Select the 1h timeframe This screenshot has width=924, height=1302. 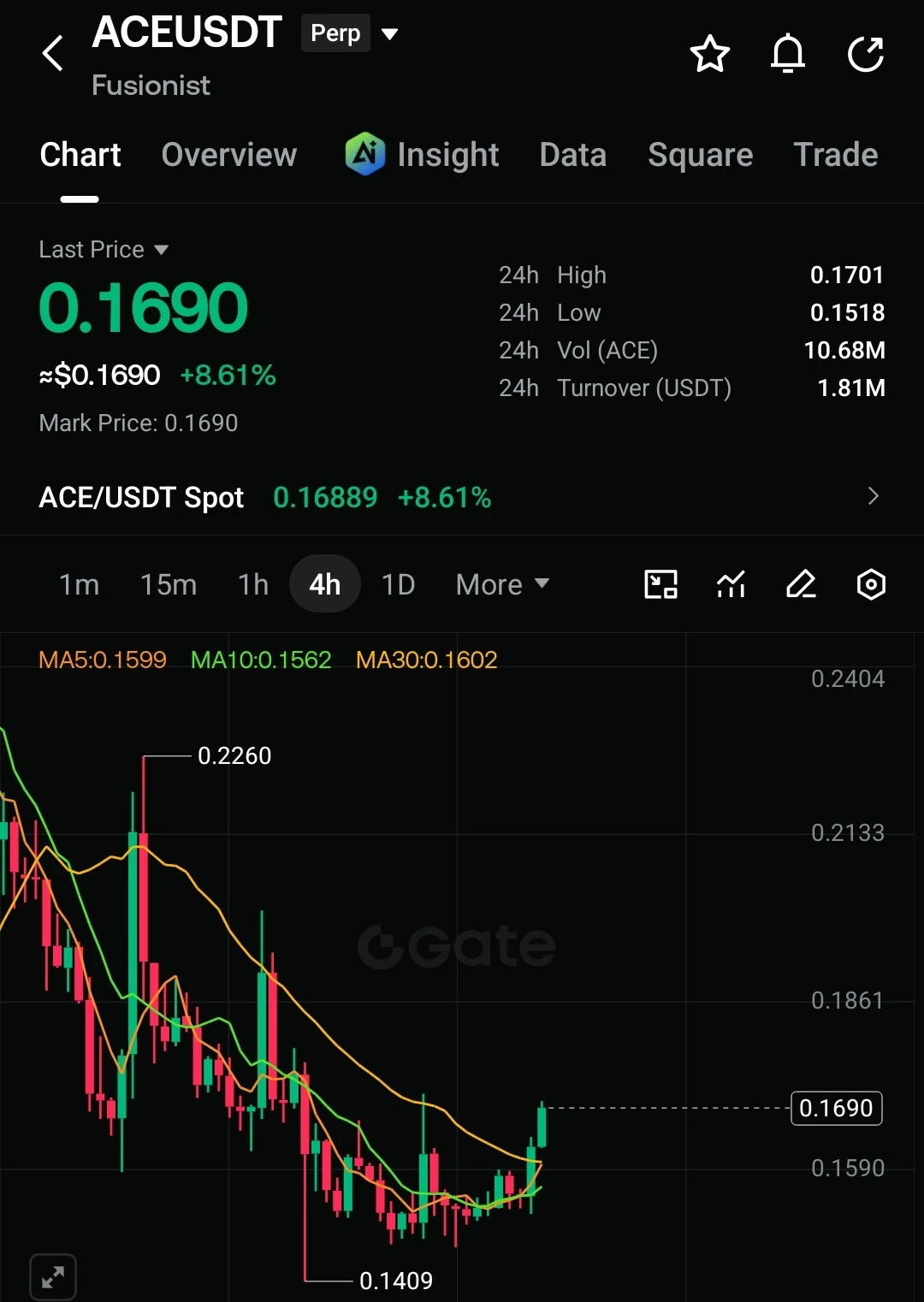[x=253, y=584]
